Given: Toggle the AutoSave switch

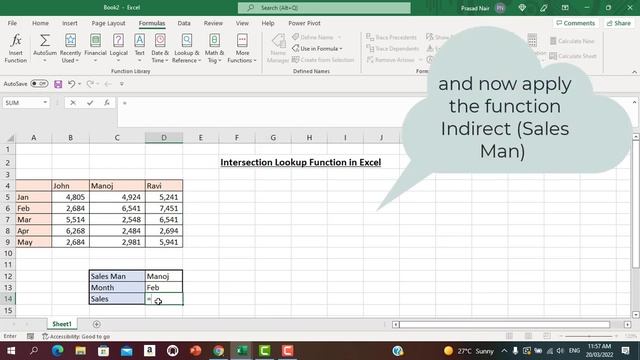Looking at the screenshot, I should [x=39, y=84].
